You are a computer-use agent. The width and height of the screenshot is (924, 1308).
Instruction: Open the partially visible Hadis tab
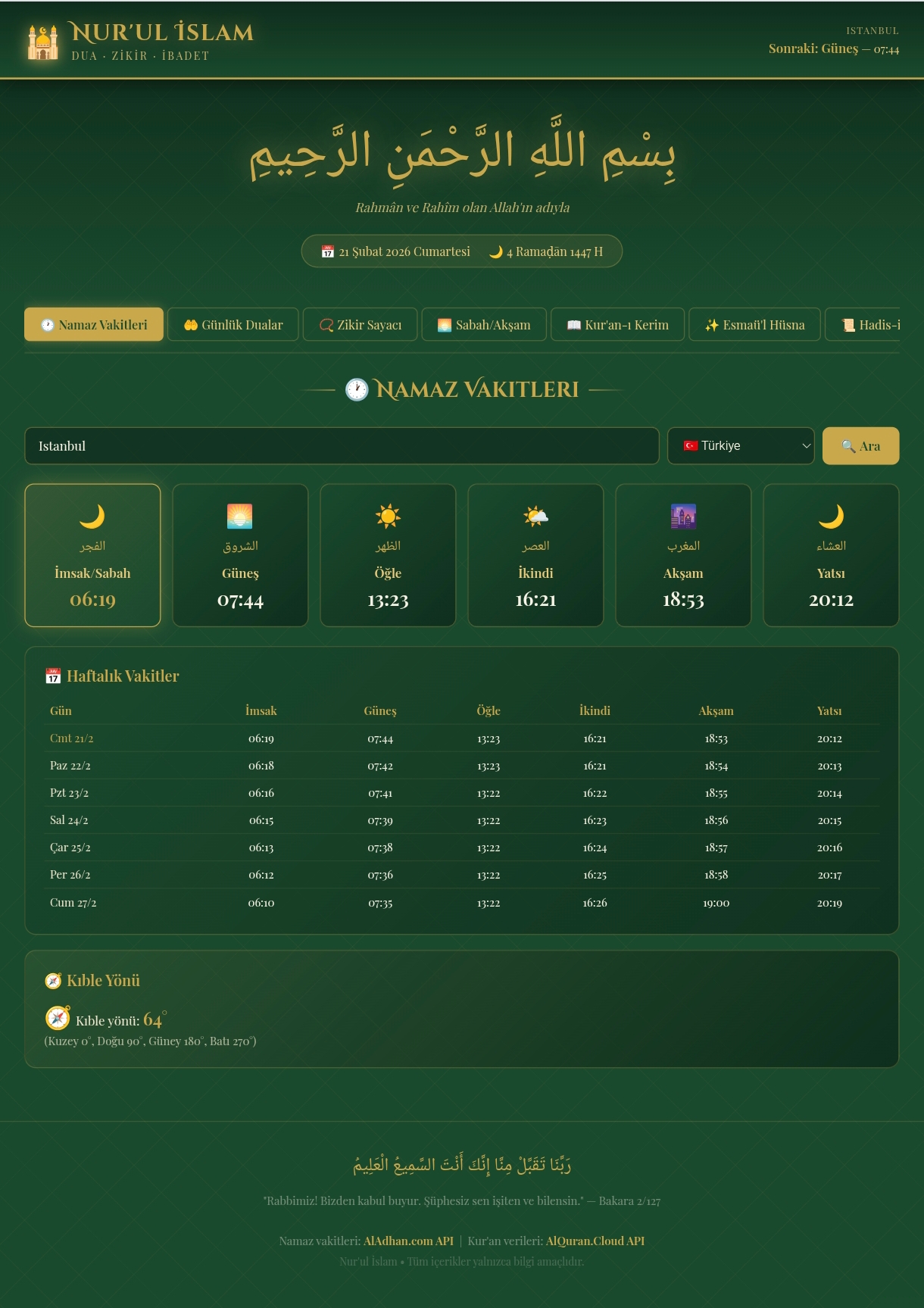pyautogui.click(x=863, y=324)
